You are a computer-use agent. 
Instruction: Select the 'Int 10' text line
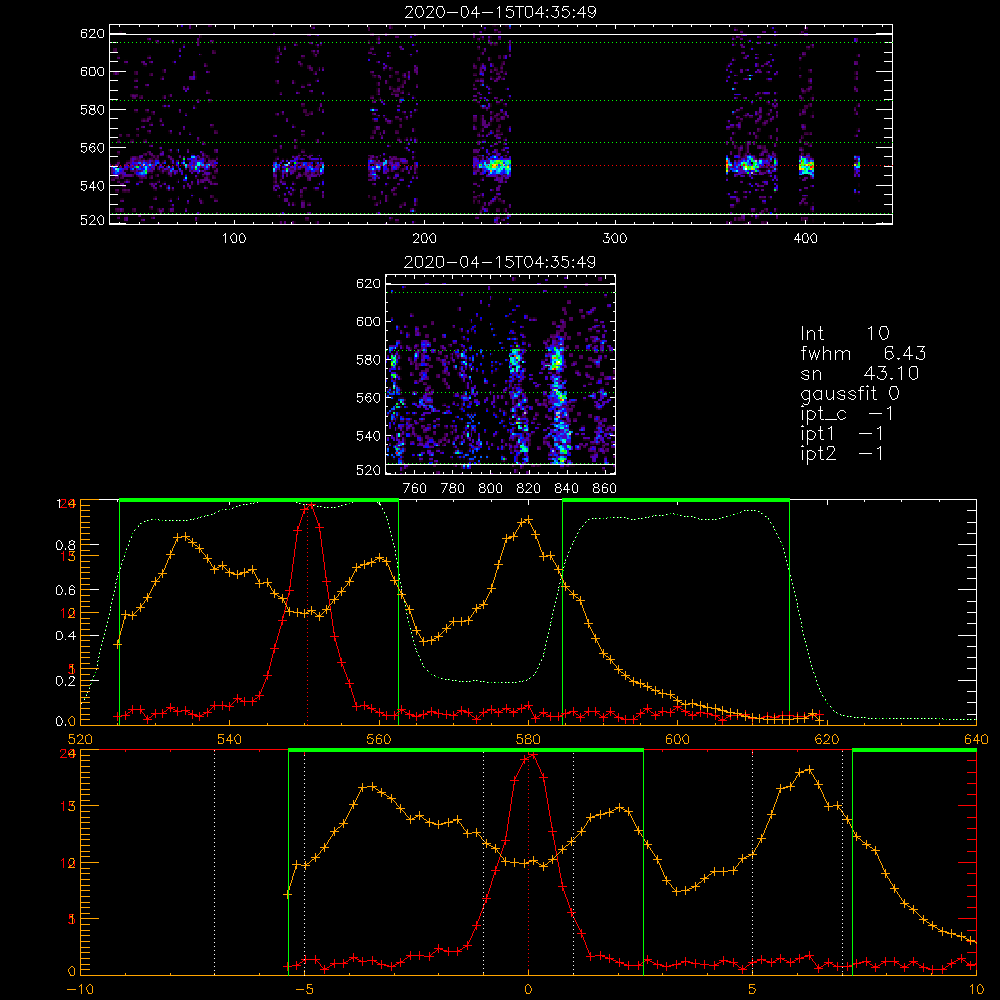[x=845, y=333]
